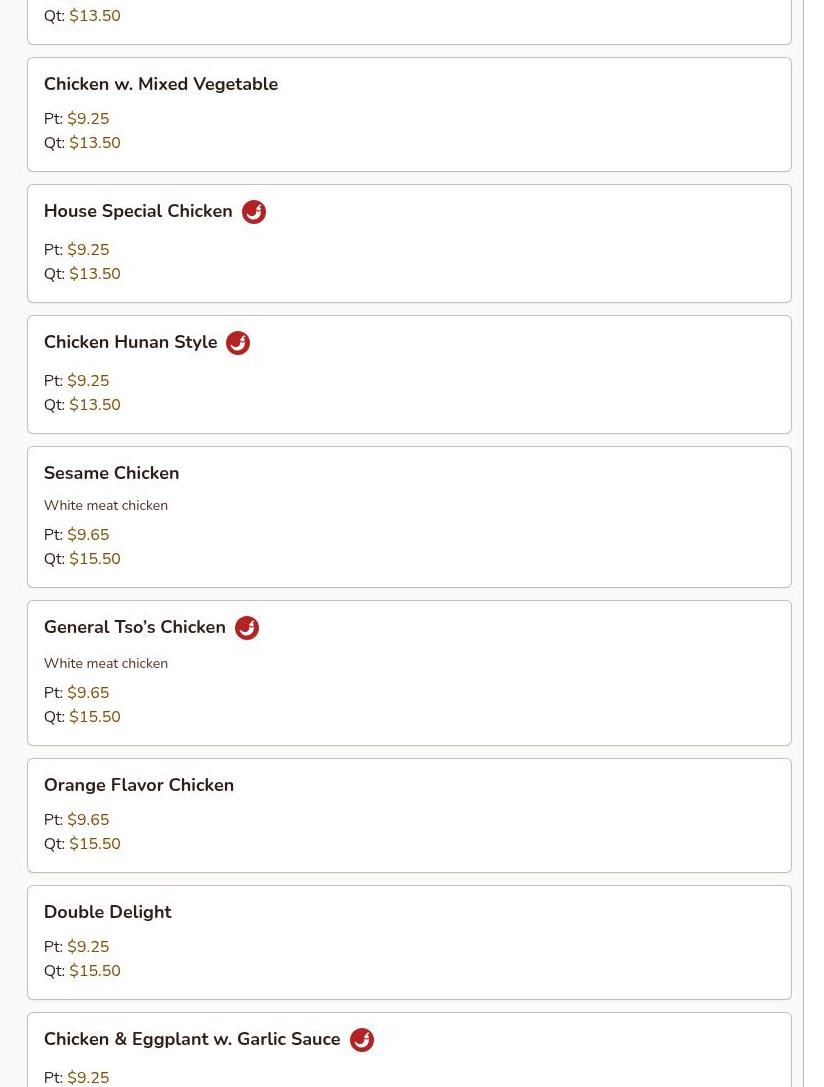Click the spicy pepper icon for Chicken Hunan Style

238,343
